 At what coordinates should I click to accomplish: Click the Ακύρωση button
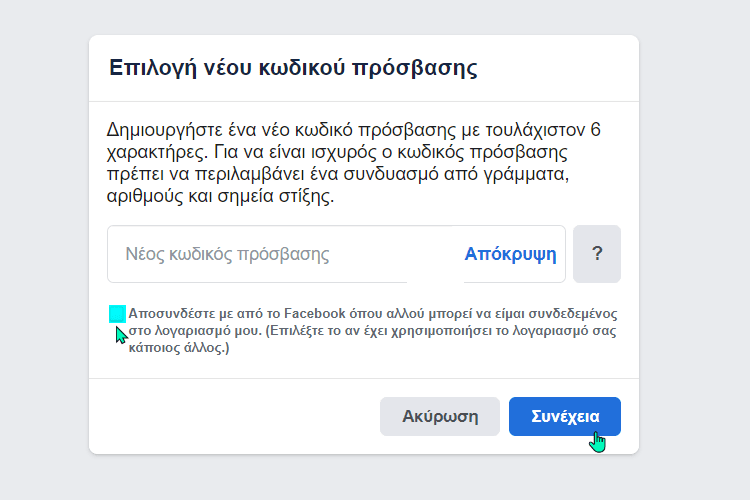pyautogui.click(x=440, y=416)
